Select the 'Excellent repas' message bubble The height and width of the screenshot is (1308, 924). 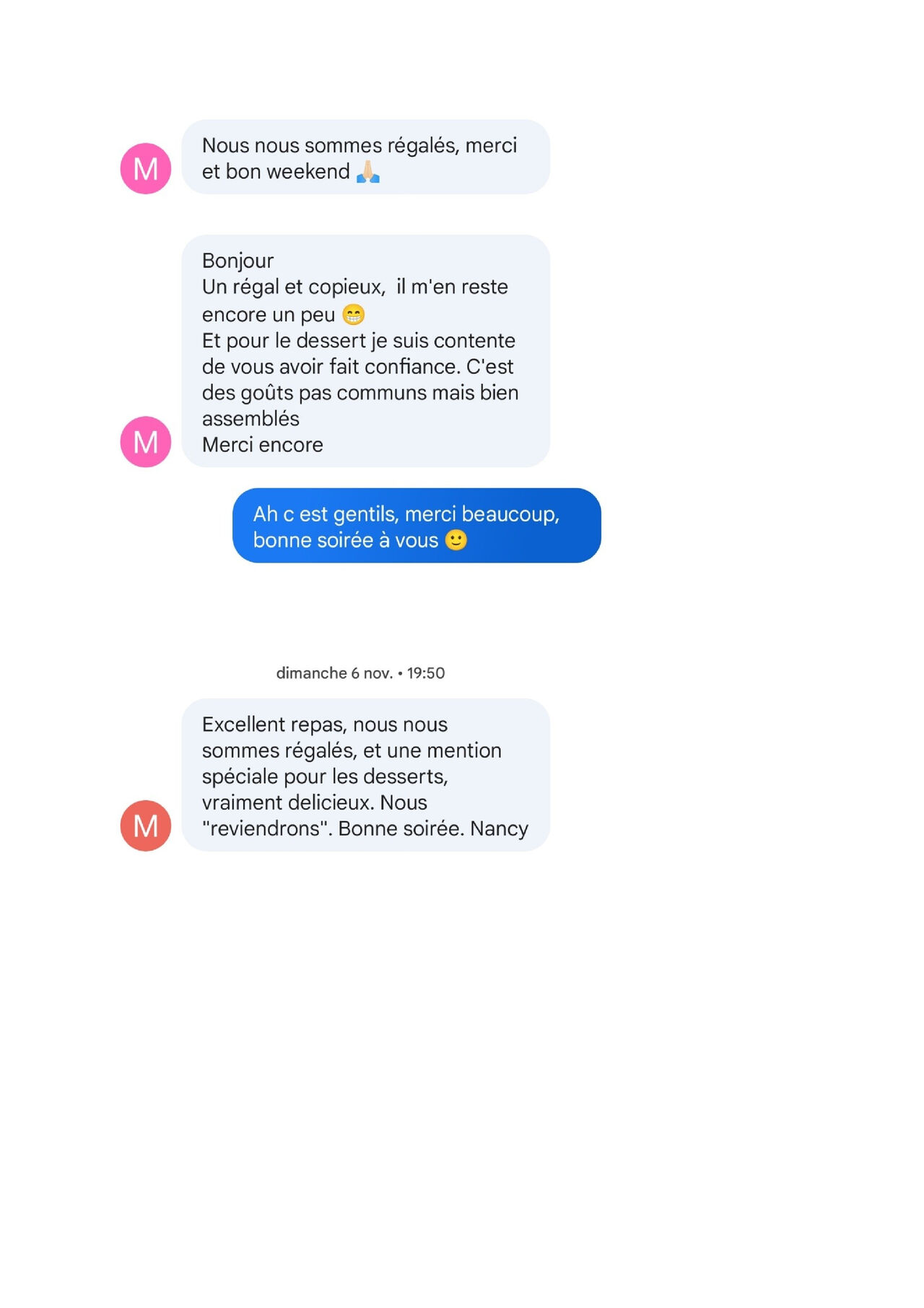pos(365,775)
